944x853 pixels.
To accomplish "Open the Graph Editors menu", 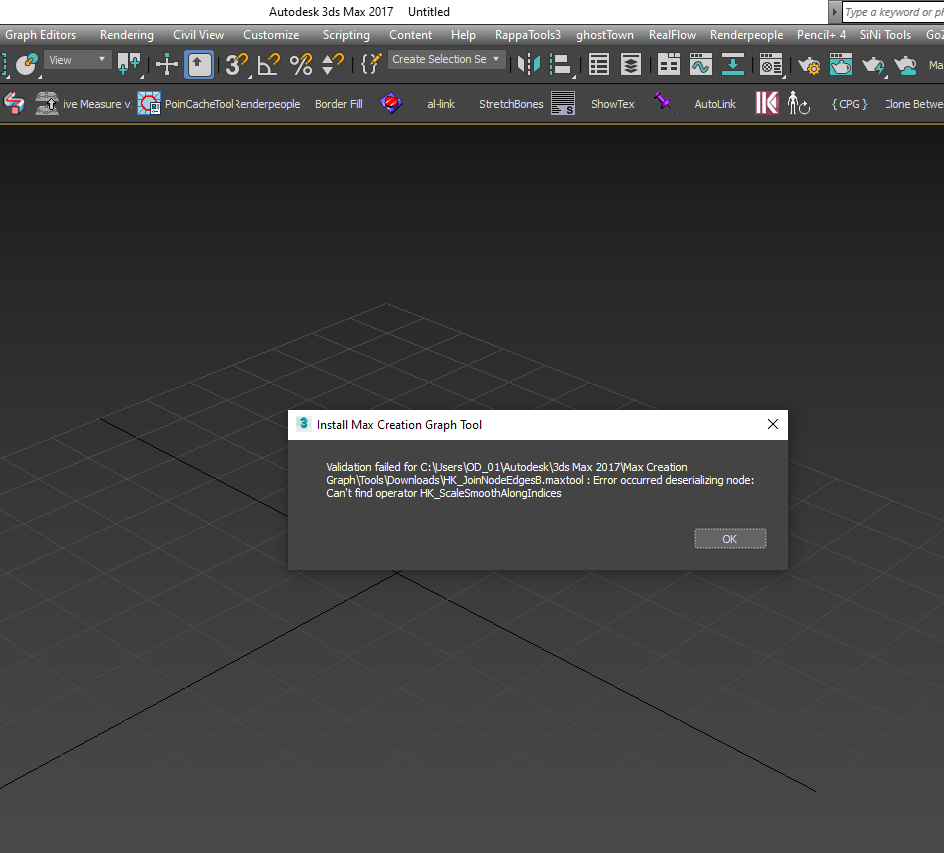I will point(40,35).
